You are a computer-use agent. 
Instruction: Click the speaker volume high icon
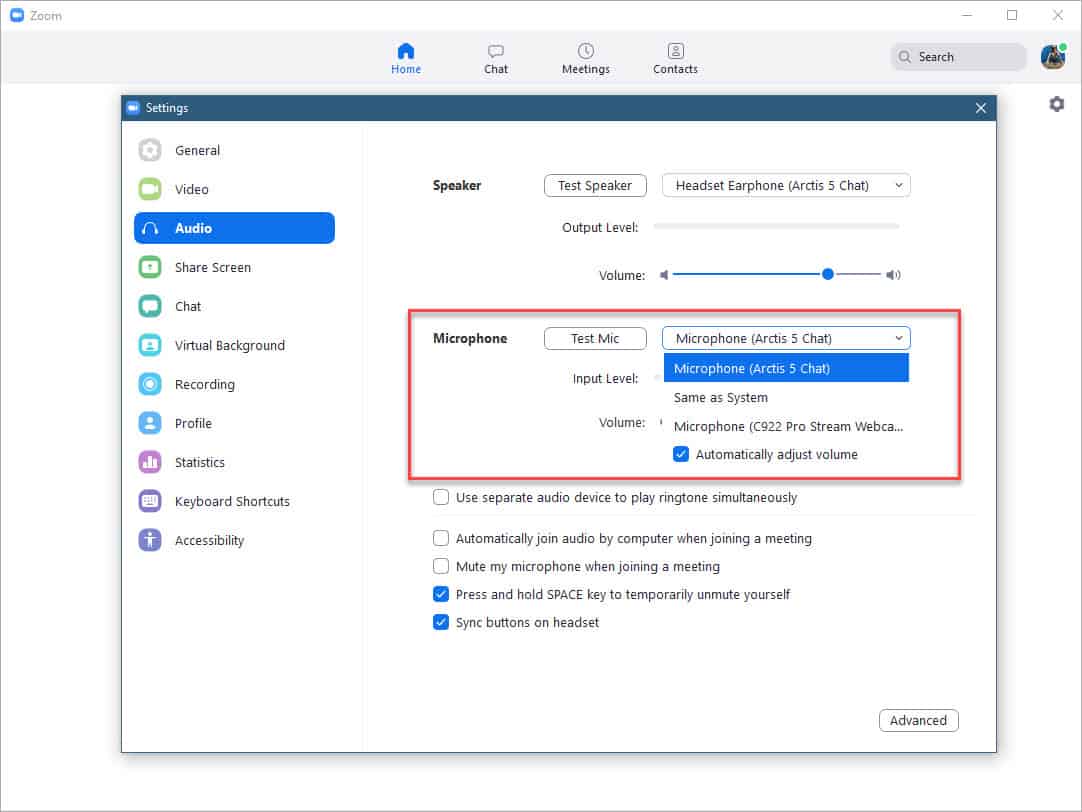pyautogui.click(x=894, y=275)
